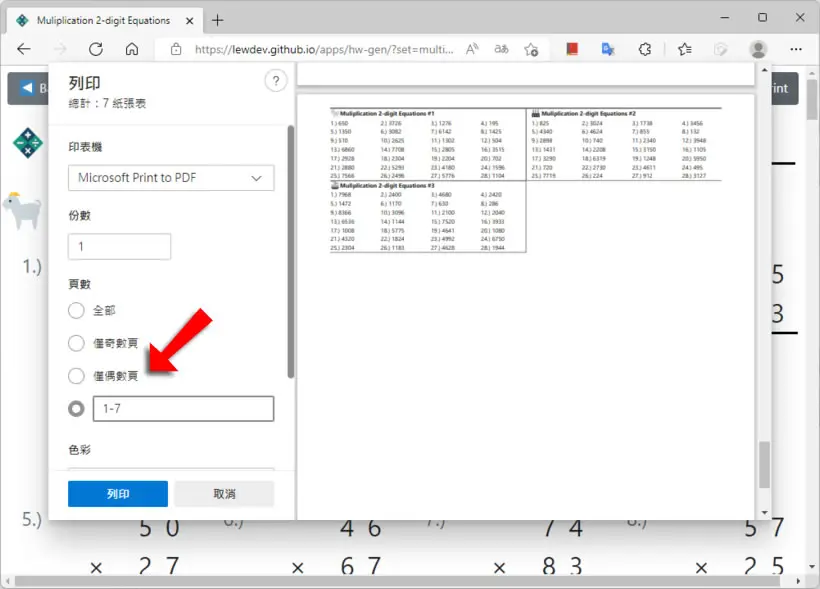
Task: Click the blue 列印 print button
Action: click(118, 494)
